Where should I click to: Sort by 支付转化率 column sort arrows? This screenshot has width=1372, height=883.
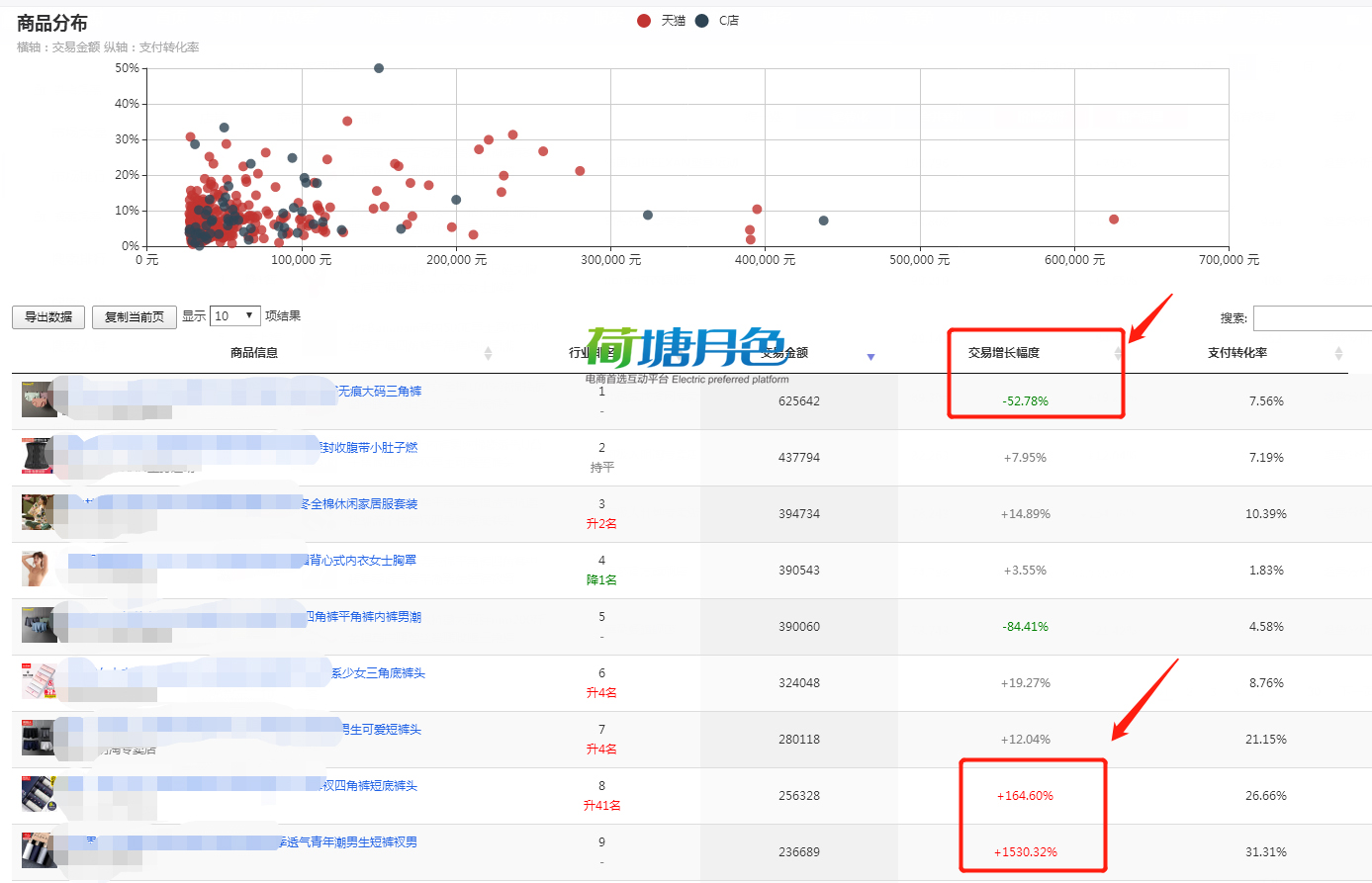(x=1338, y=353)
